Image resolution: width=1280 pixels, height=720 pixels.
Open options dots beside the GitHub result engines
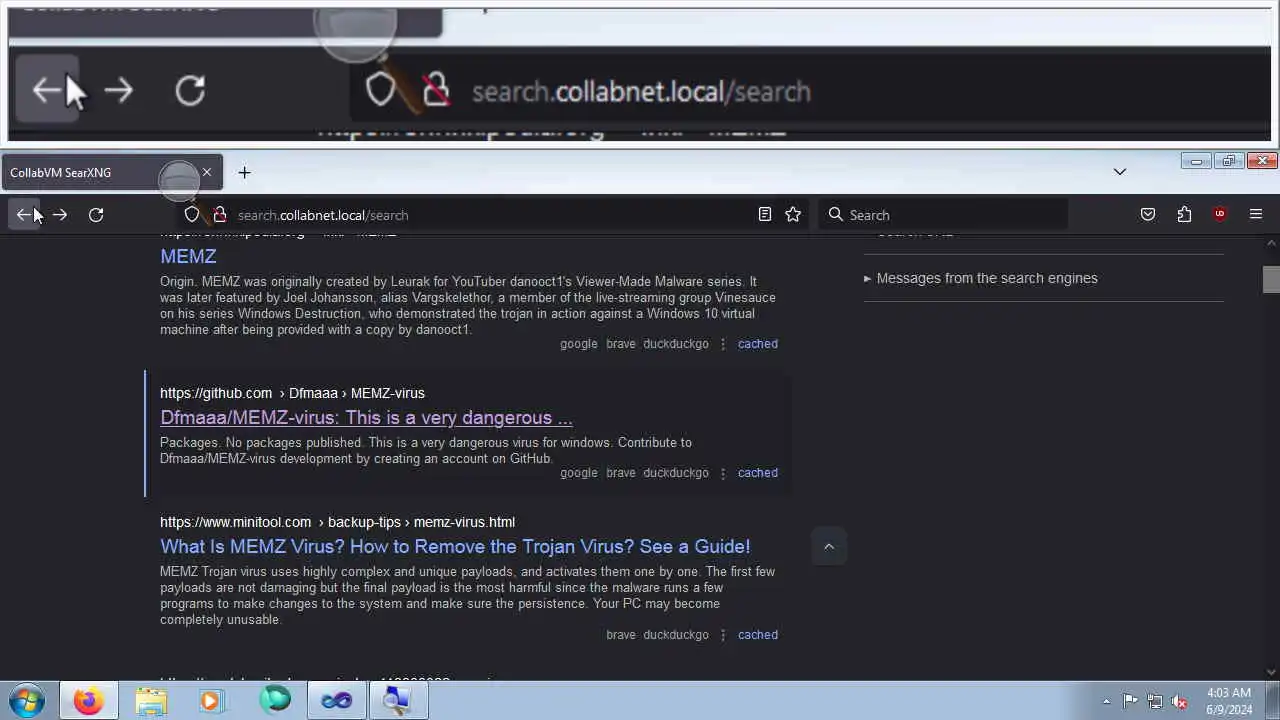pos(723,473)
